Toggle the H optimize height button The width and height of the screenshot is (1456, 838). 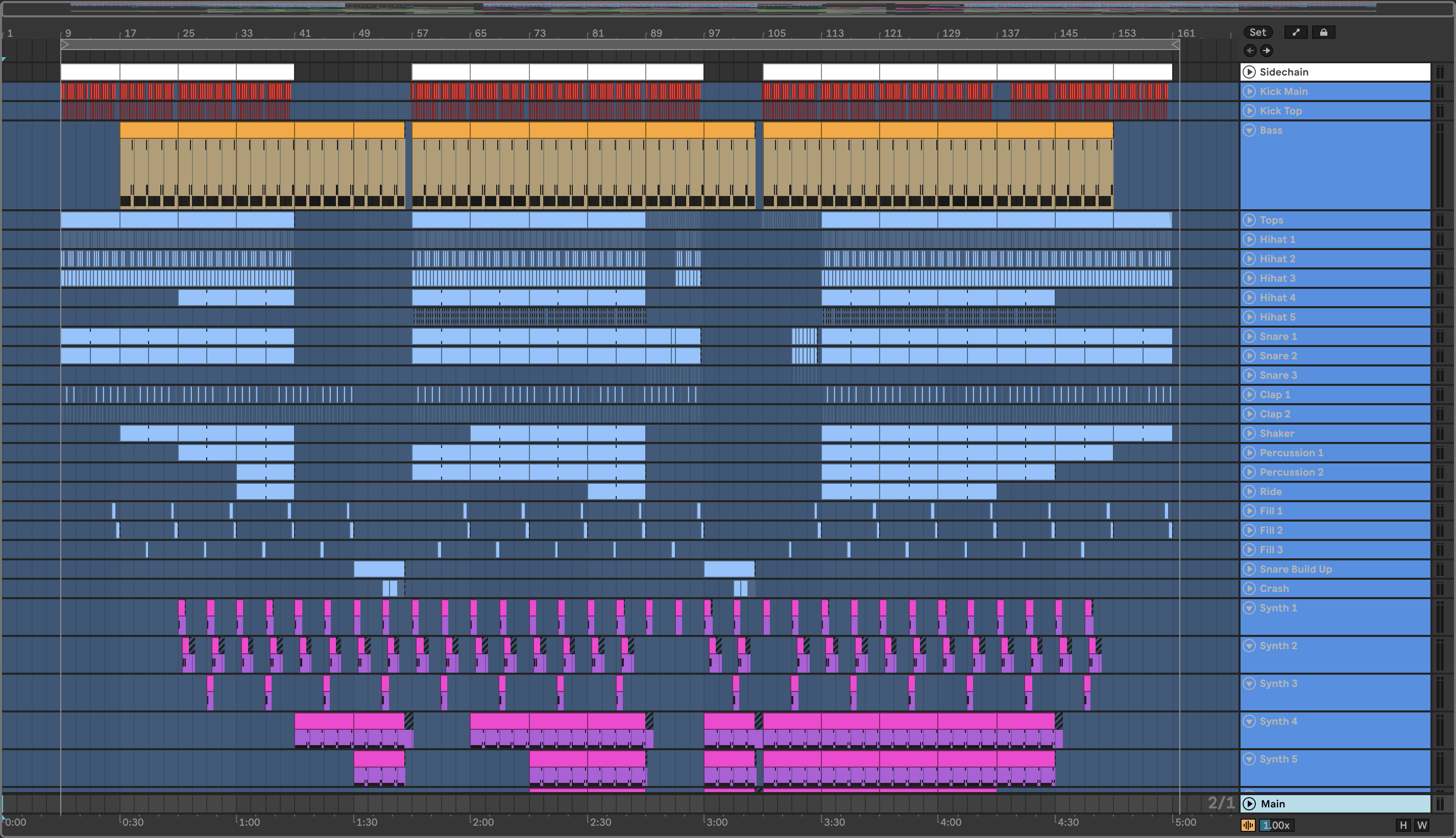pos(1403,825)
